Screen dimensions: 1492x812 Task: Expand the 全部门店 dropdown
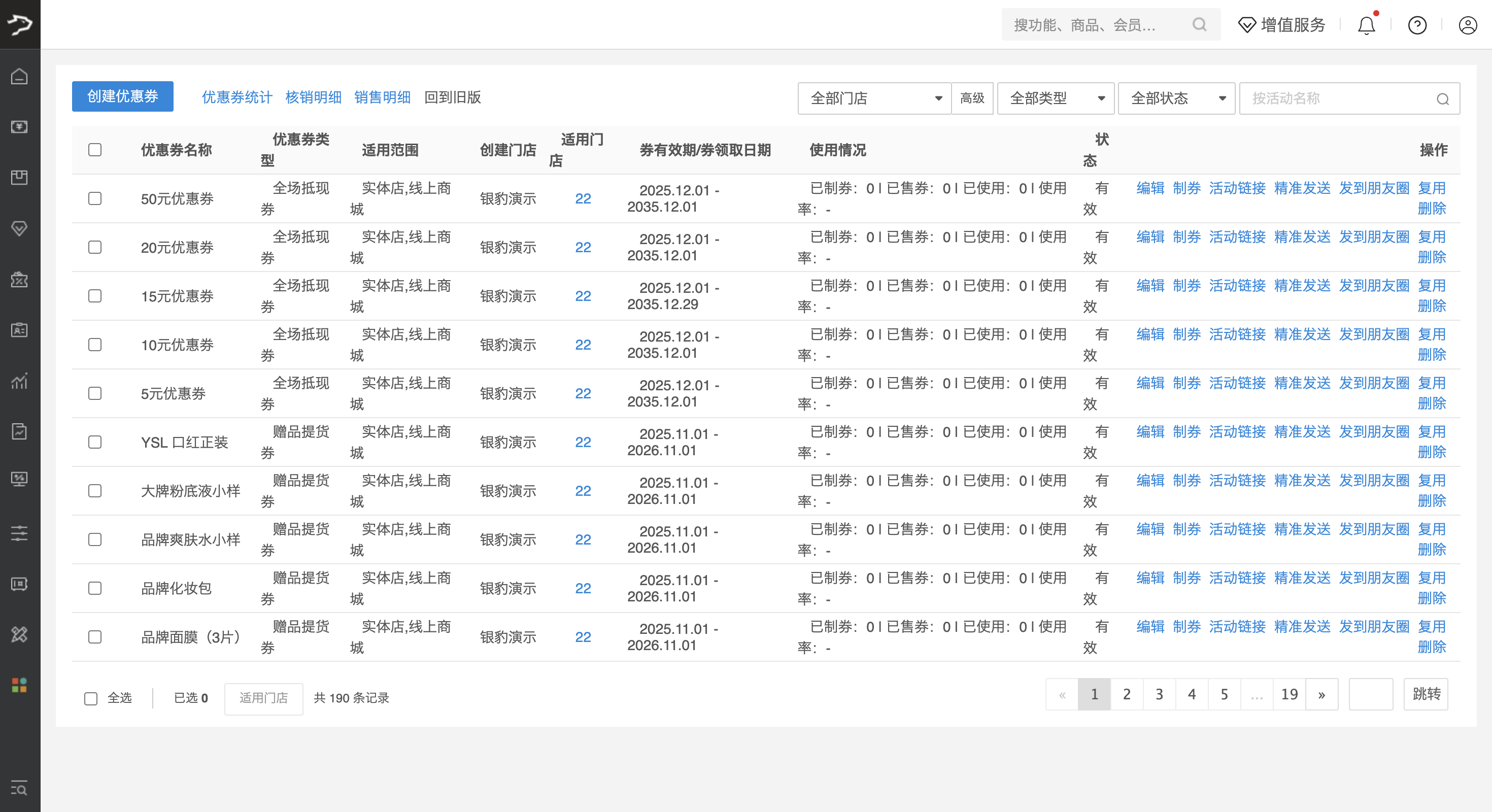tap(873, 98)
